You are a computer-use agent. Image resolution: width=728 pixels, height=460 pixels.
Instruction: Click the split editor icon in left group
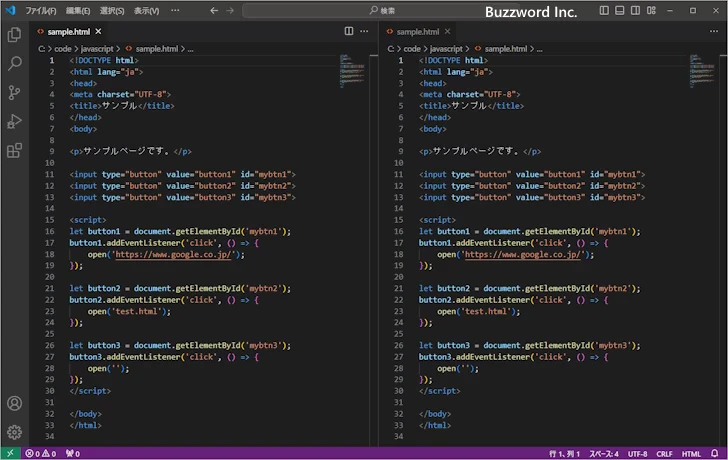pos(349,32)
